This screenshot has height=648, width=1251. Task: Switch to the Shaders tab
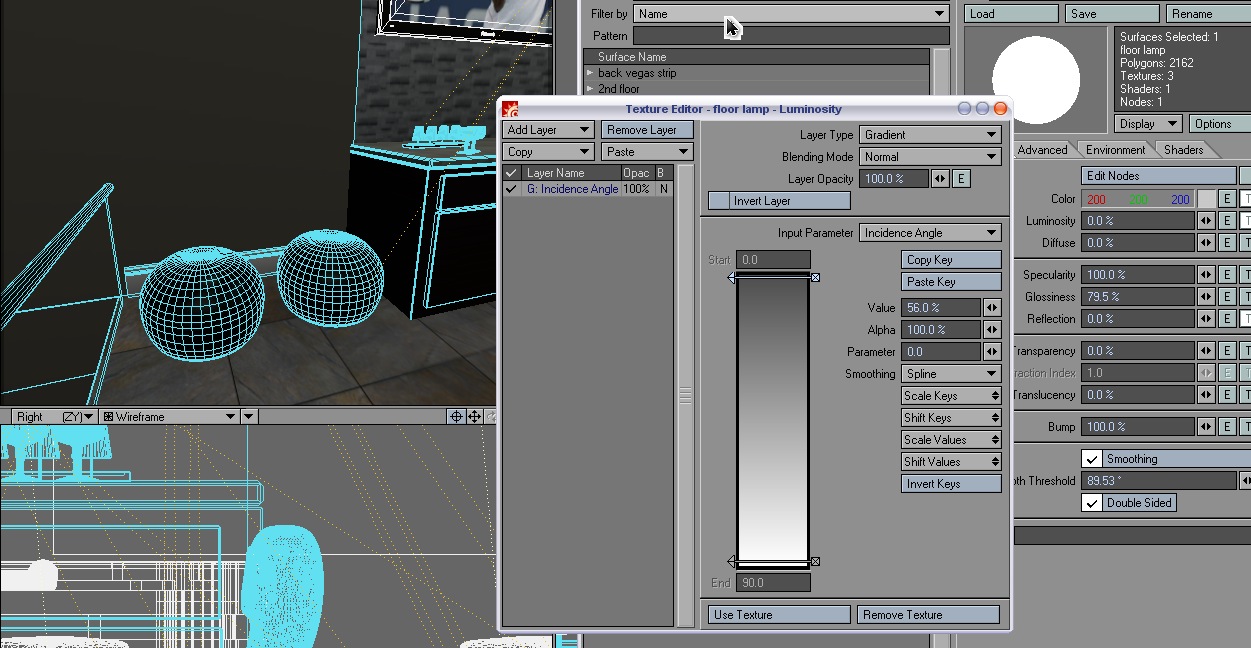pos(1183,150)
